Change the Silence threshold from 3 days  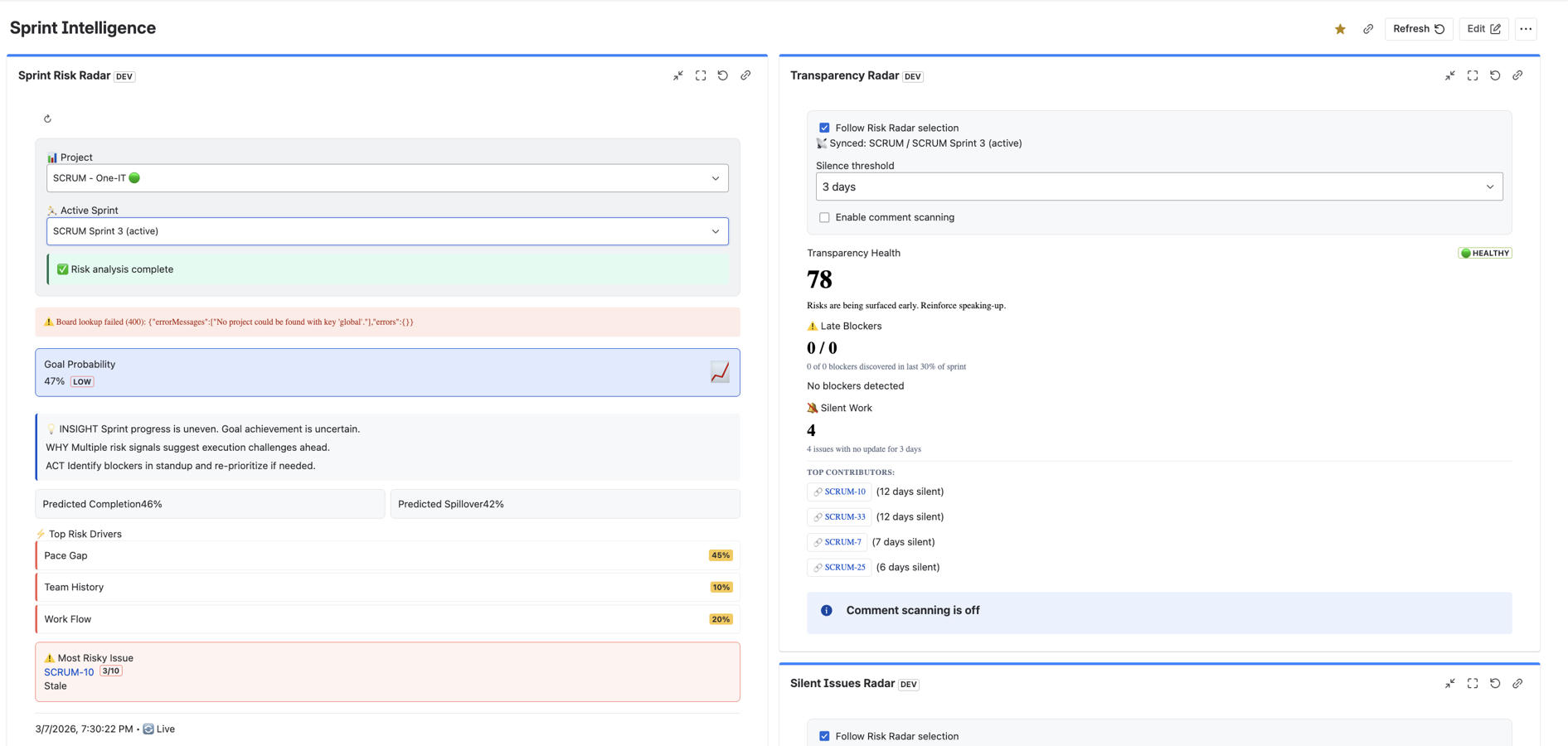[1158, 186]
